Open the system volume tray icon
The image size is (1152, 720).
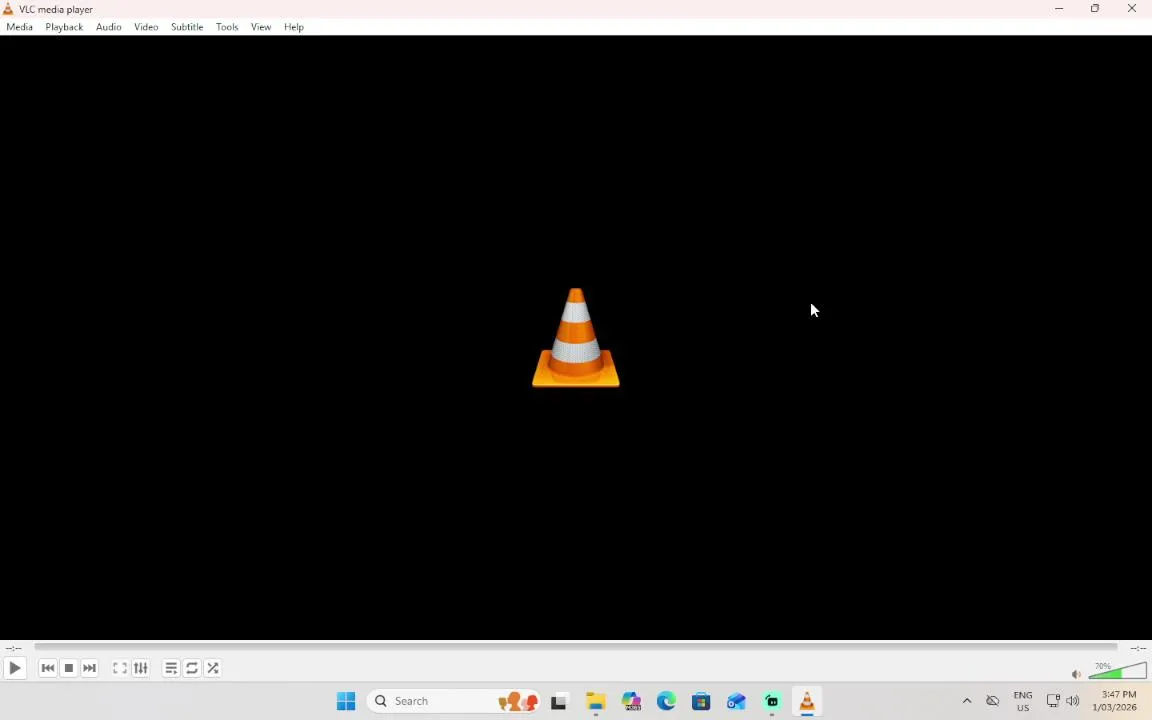click(x=1073, y=701)
